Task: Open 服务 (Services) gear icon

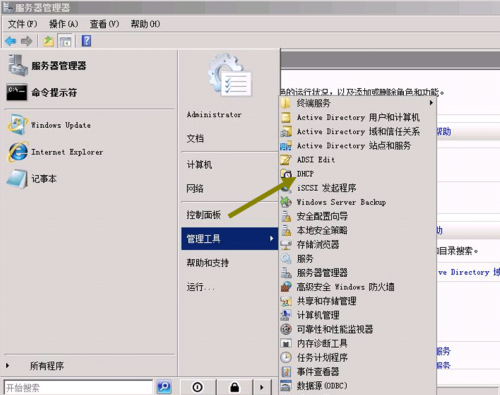Action: (x=286, y=258)
